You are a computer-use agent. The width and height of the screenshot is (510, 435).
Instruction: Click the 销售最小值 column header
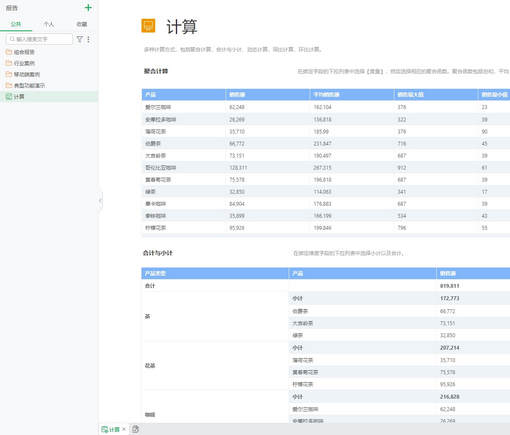[x=494, y=95]
